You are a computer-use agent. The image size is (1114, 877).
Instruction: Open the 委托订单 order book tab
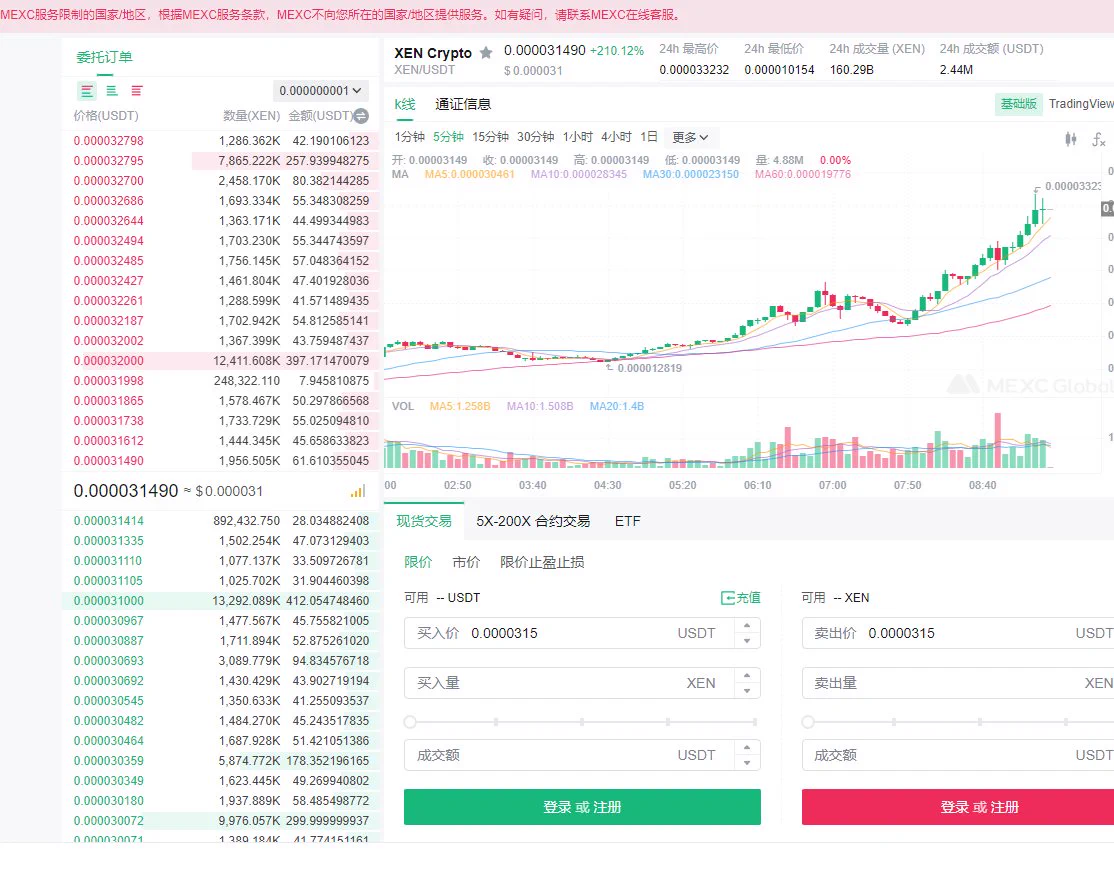[104, 58]
